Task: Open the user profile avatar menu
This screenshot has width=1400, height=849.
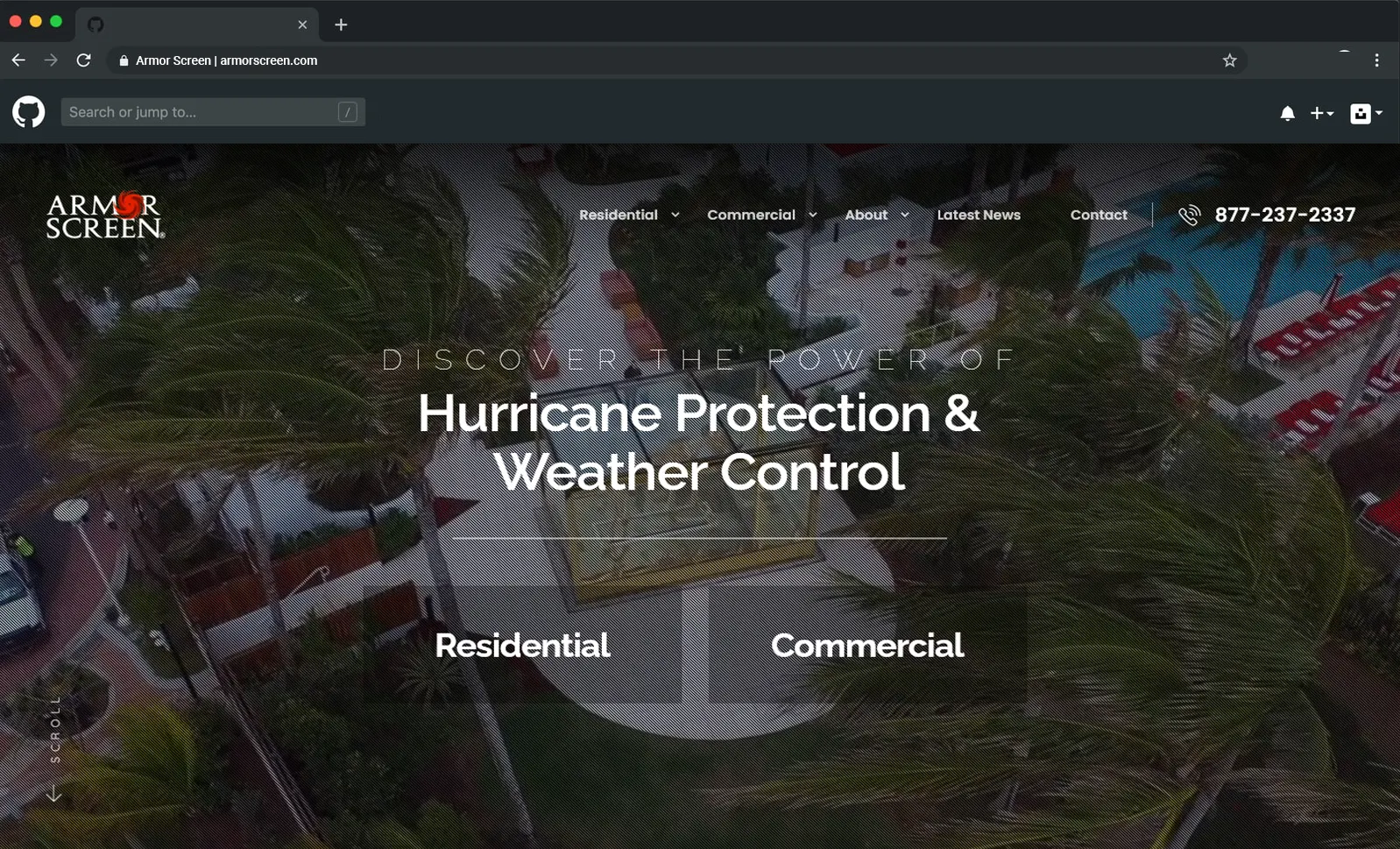Action: 1365,113
